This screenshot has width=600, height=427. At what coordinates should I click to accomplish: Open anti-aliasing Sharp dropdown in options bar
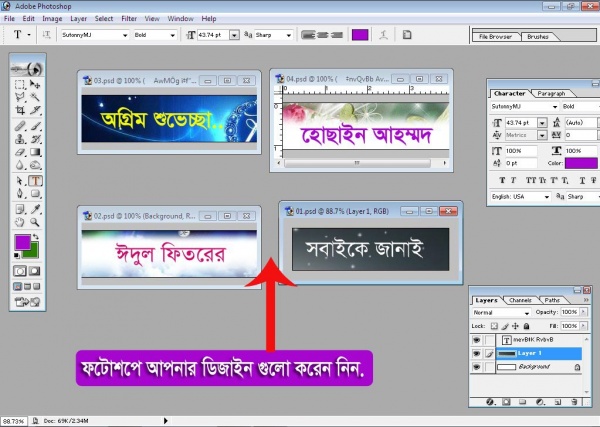point(289,35)
